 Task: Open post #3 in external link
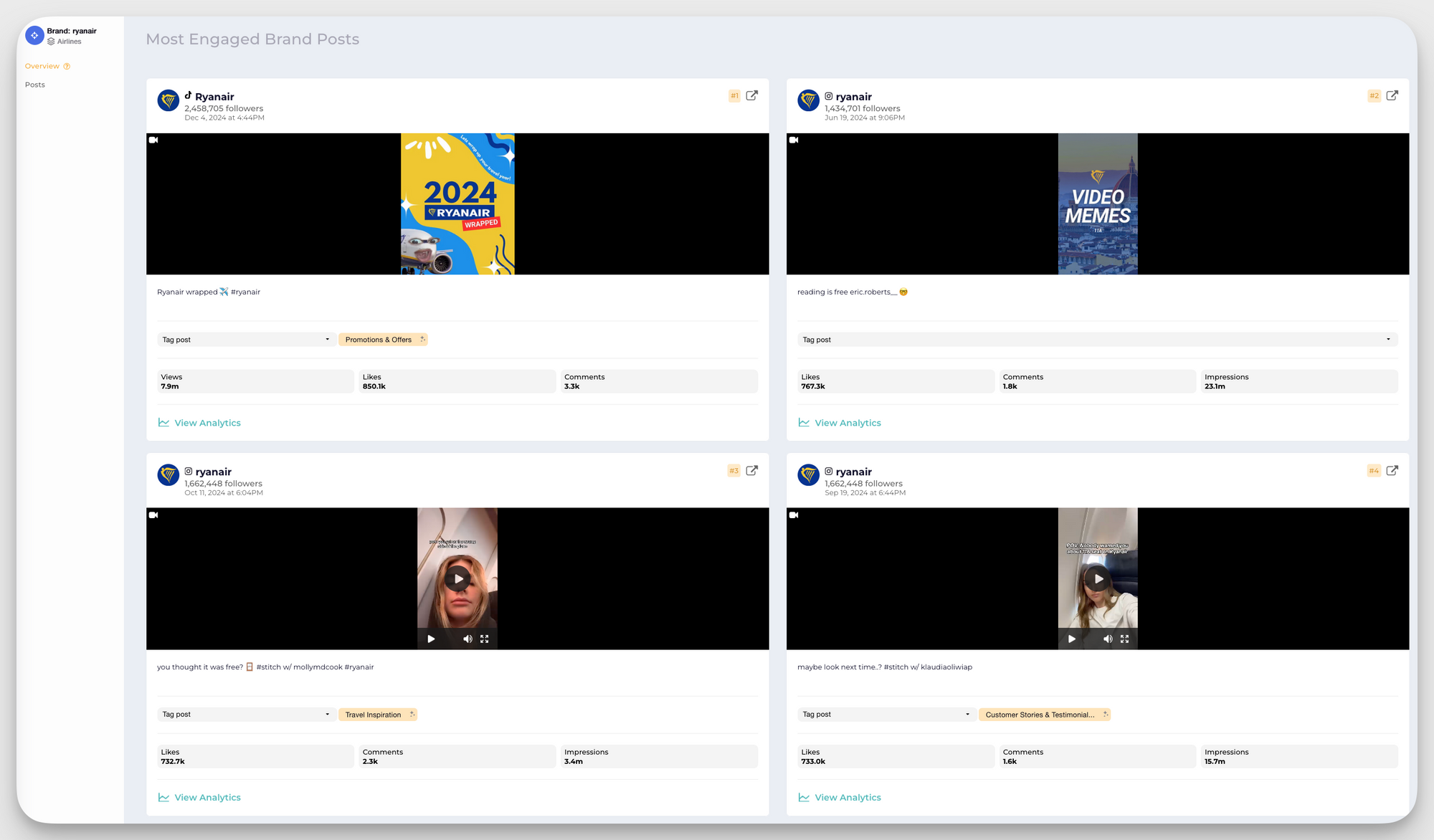click(x=751, y=471)
